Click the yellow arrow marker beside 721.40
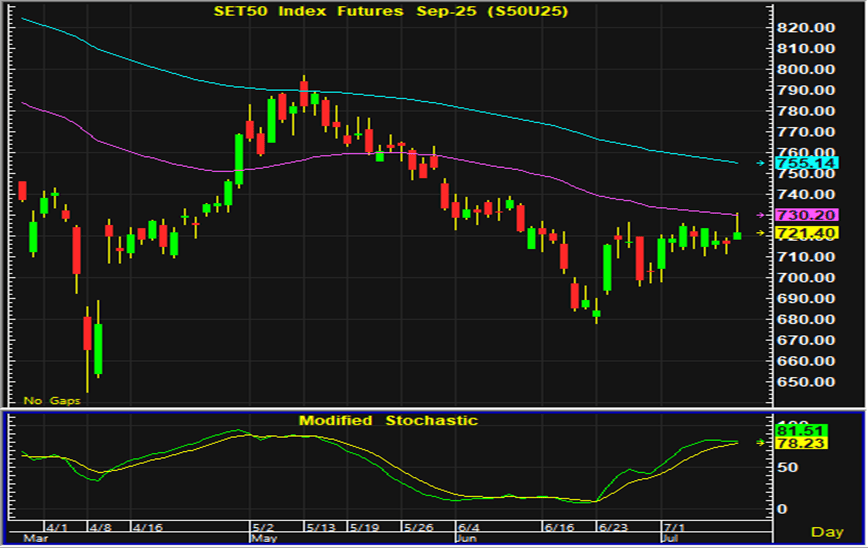The height and width of the screenshot is (548, 868). click(x=759, y=233)
